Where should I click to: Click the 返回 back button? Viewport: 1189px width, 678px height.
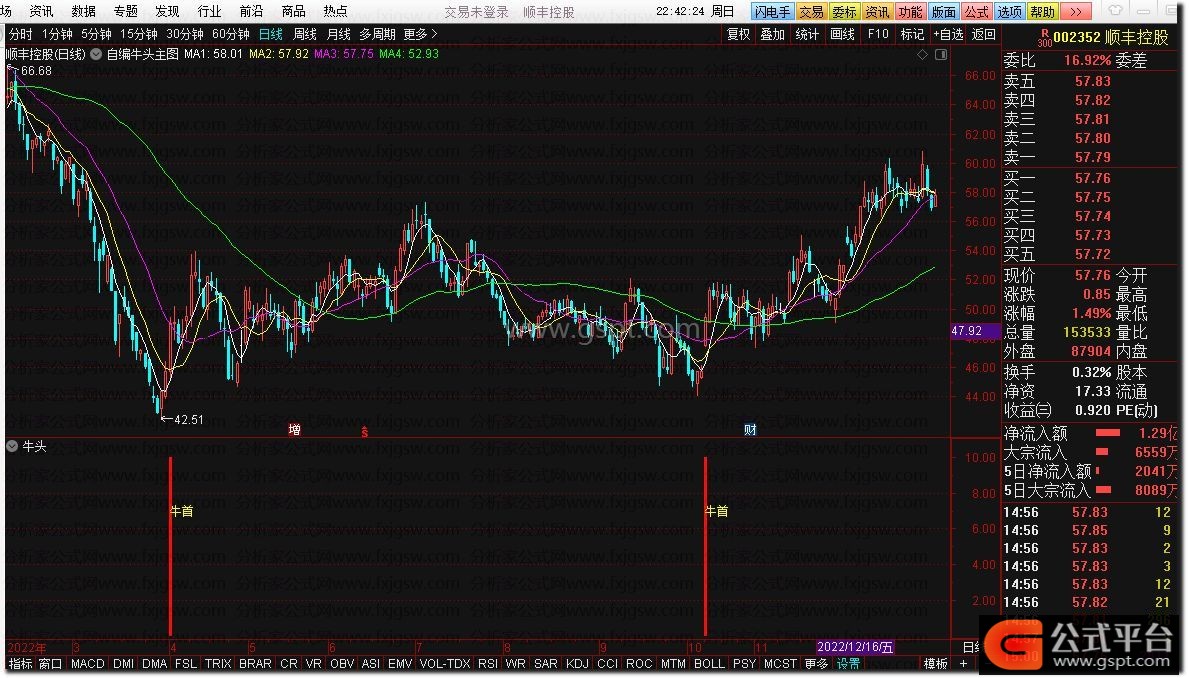click(x=984, y=34)
